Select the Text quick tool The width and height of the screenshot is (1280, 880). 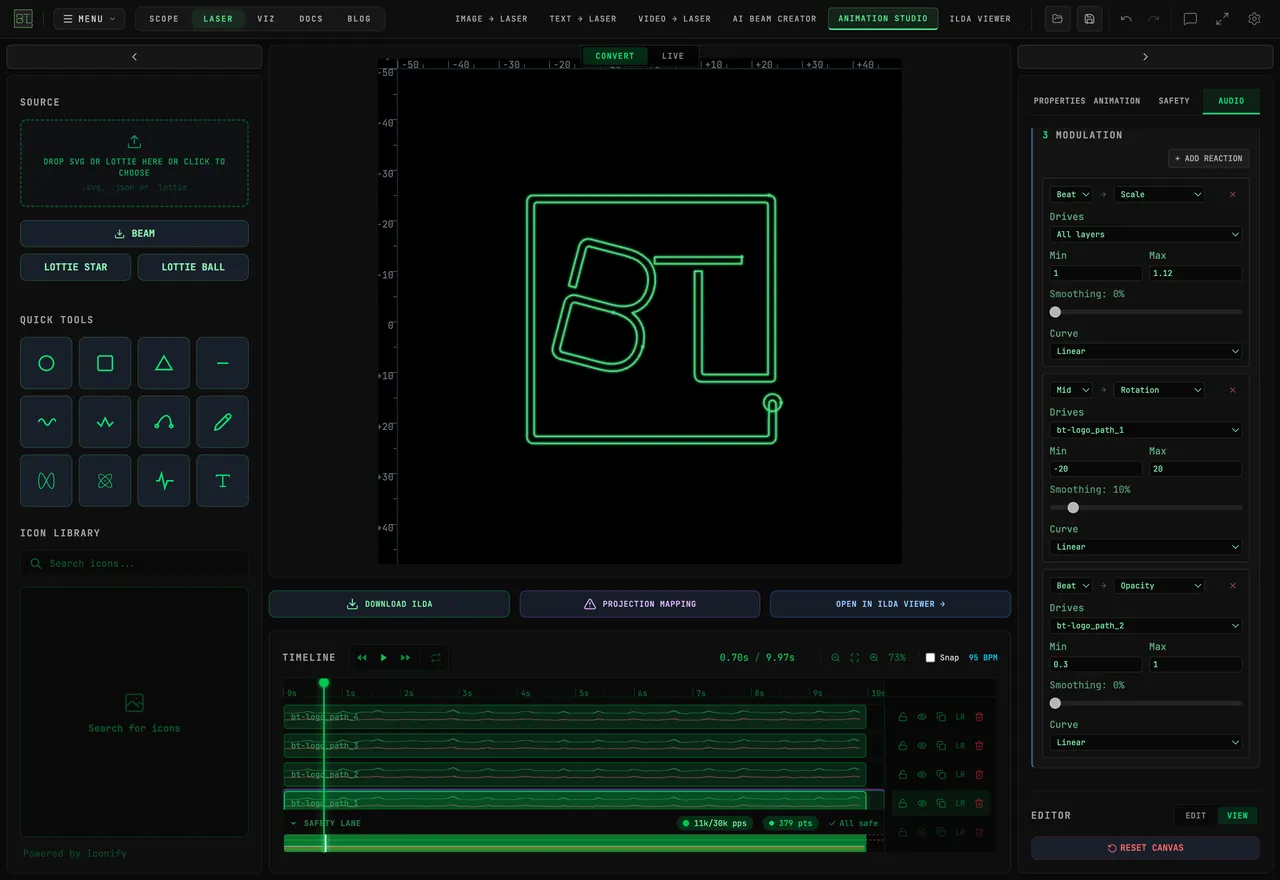click(223, 481)
